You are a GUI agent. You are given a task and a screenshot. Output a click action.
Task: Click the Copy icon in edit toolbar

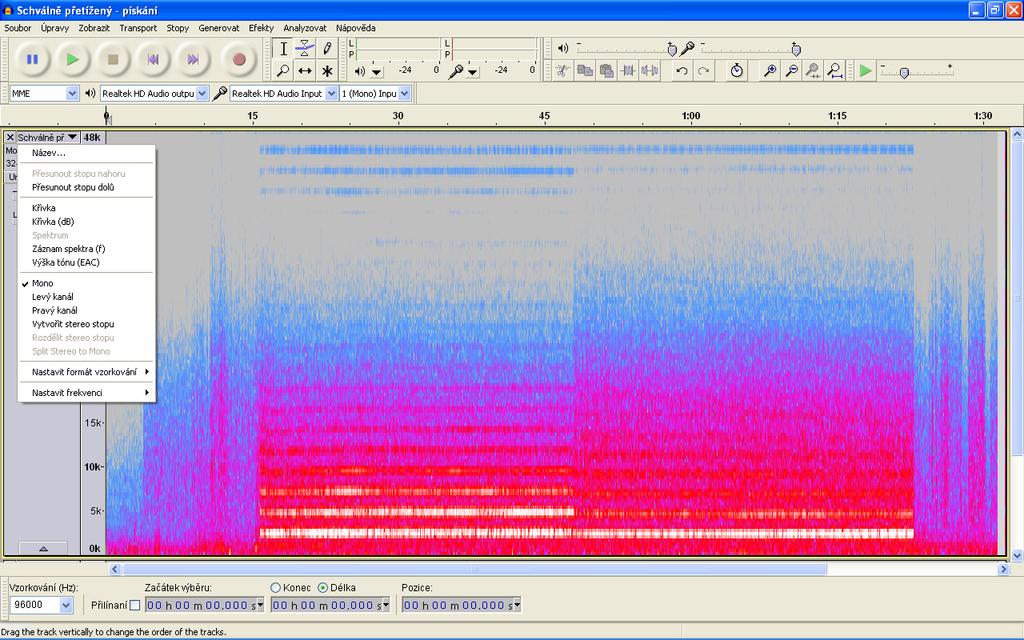click(x=584, y=71)
